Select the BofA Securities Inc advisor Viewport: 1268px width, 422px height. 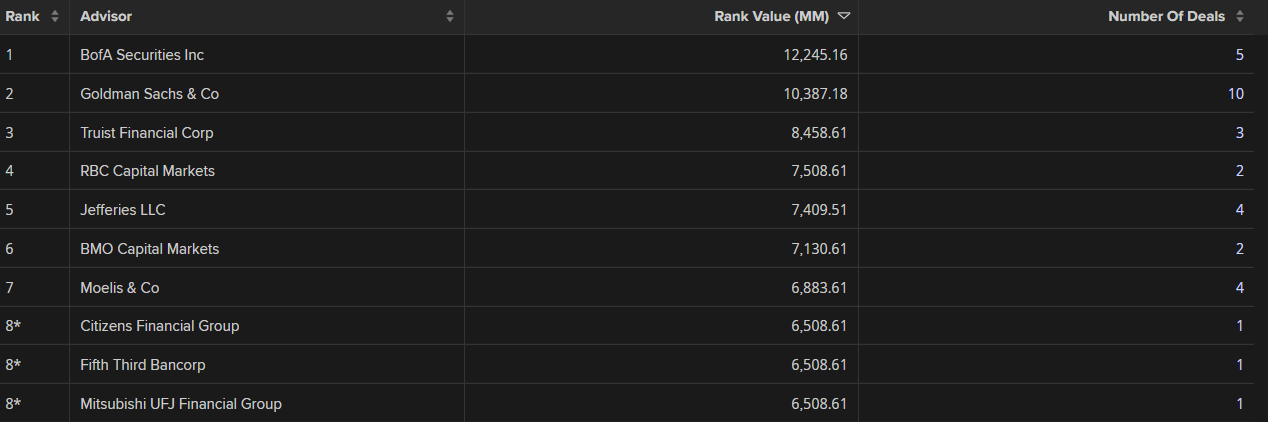click(x=142, y=55)
